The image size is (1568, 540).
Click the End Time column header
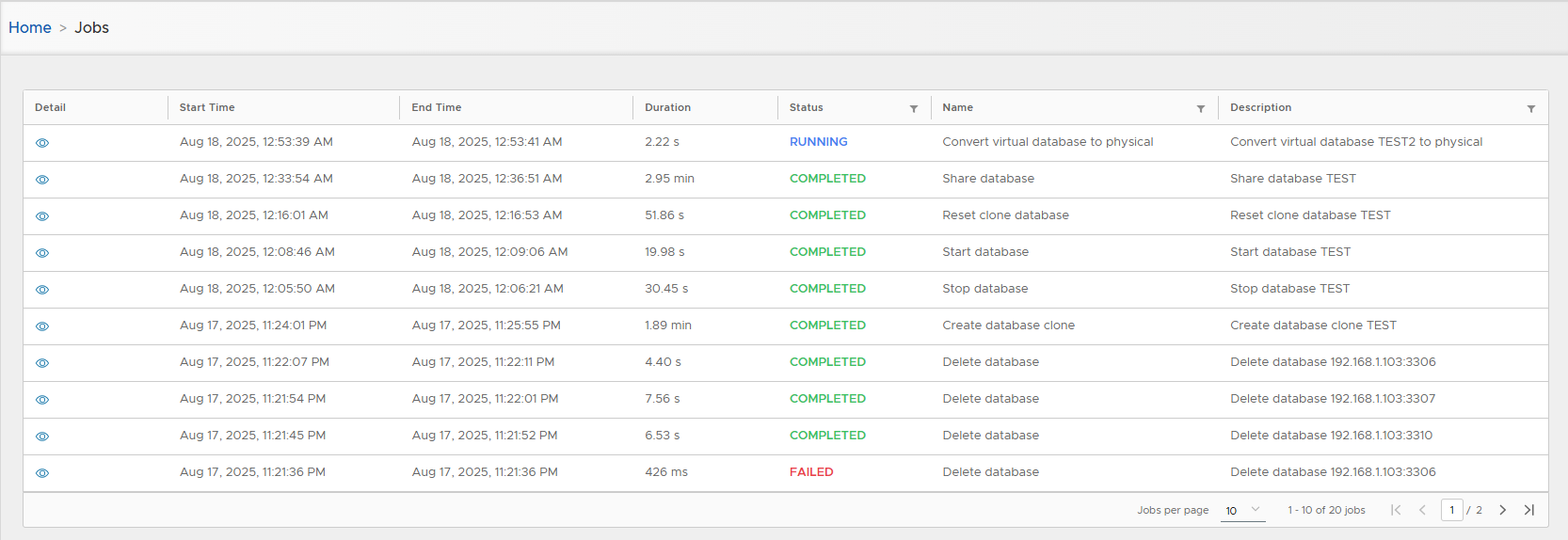coord(437,108)
